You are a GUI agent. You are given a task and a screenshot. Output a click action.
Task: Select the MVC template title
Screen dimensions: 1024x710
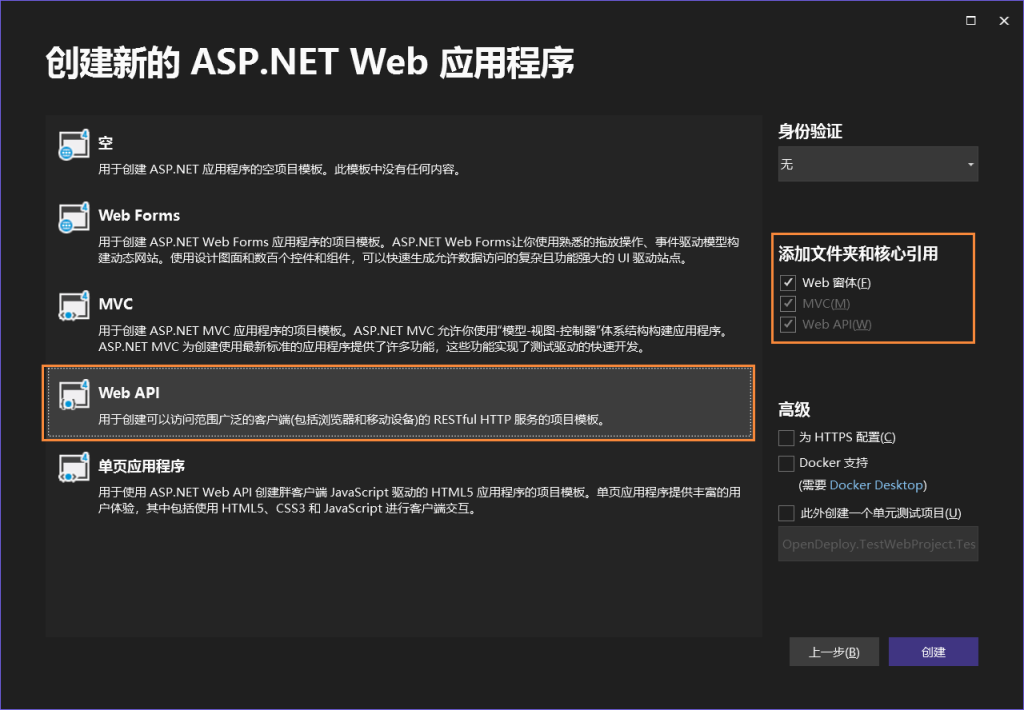click(x=116, y=304)
